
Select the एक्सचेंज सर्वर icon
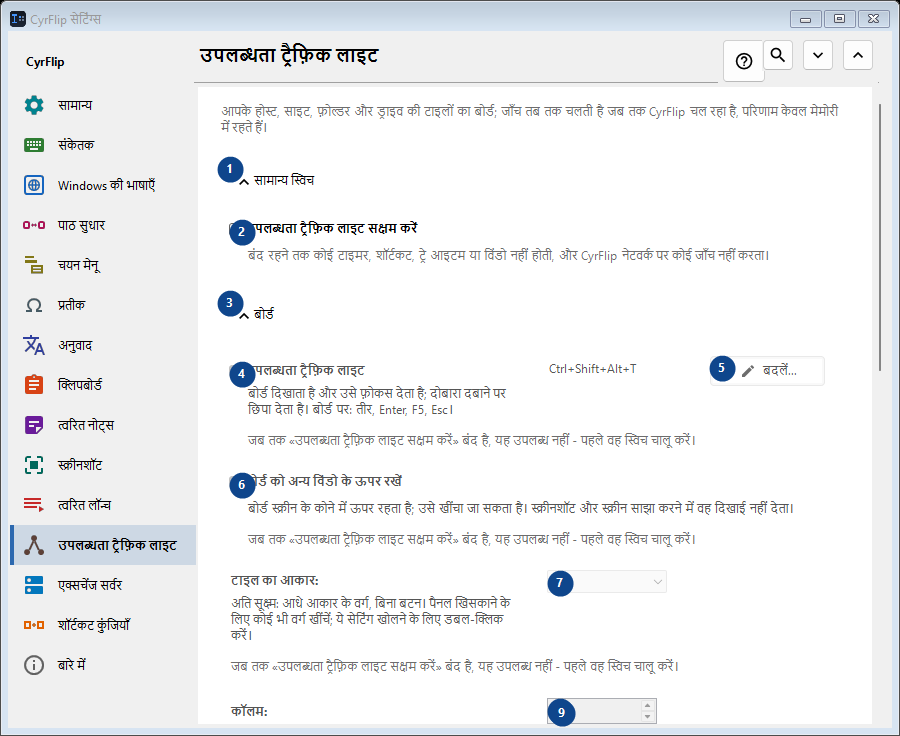[34, 585]
